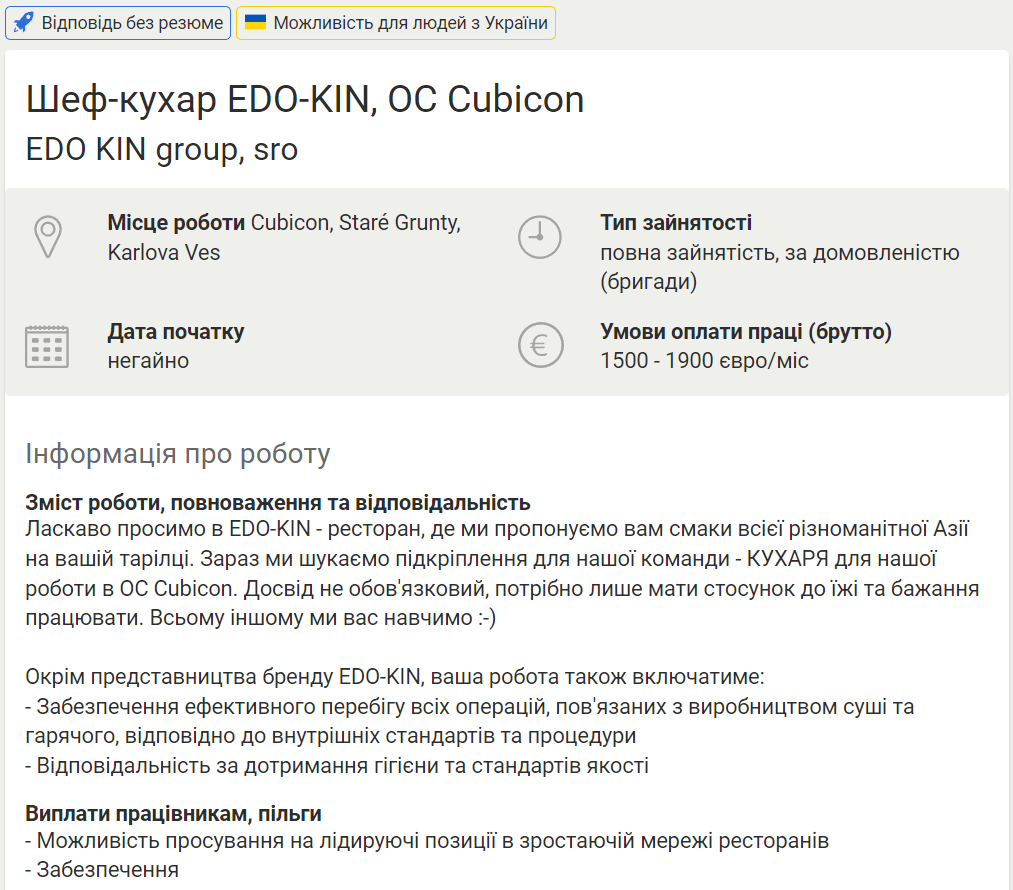Click the "Виплати працівникам, пільги" heading
Screen dimensions: 1013x890
pyautogui.click(x=173, y=814)
